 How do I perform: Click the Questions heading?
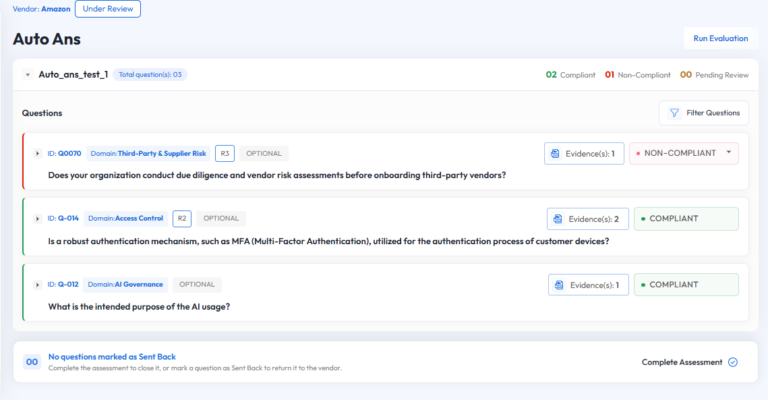coord(42,113)
